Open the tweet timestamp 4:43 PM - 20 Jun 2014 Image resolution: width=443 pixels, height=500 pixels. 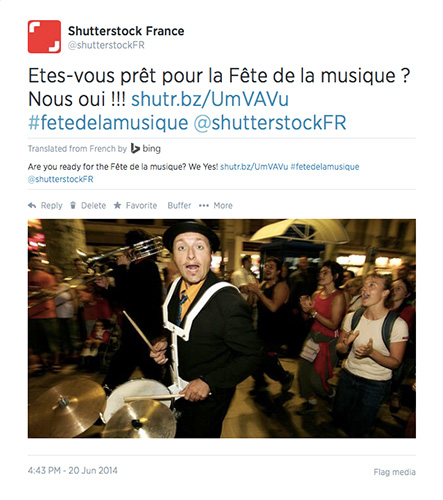73,471
